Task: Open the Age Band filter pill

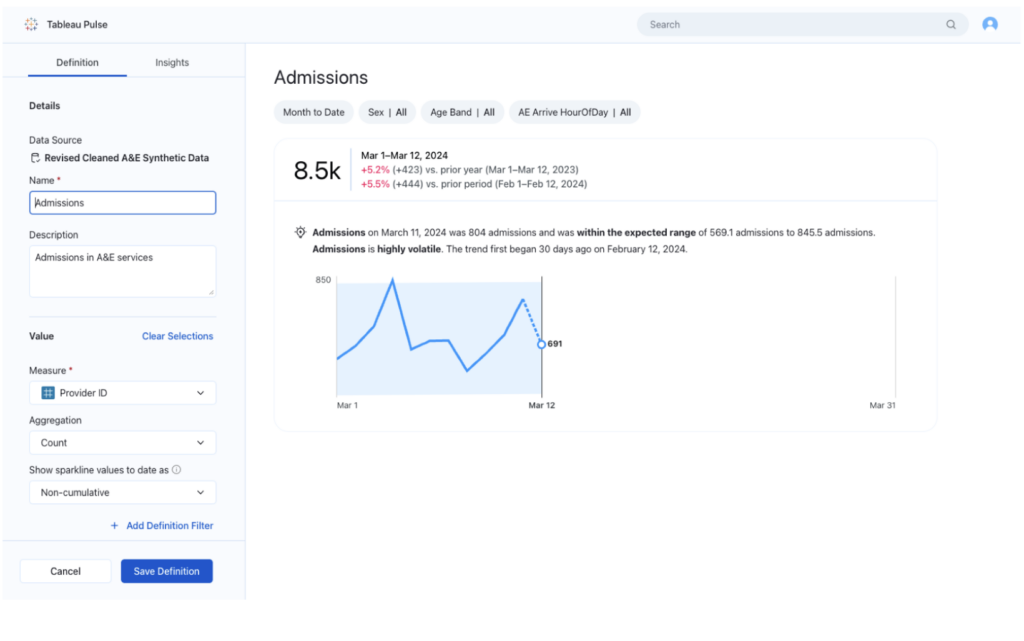Action: click(x=461, y=112)
